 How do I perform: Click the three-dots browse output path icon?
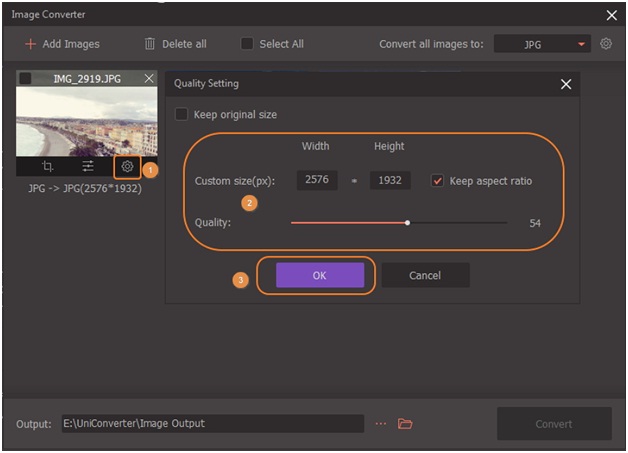[381, 424]
